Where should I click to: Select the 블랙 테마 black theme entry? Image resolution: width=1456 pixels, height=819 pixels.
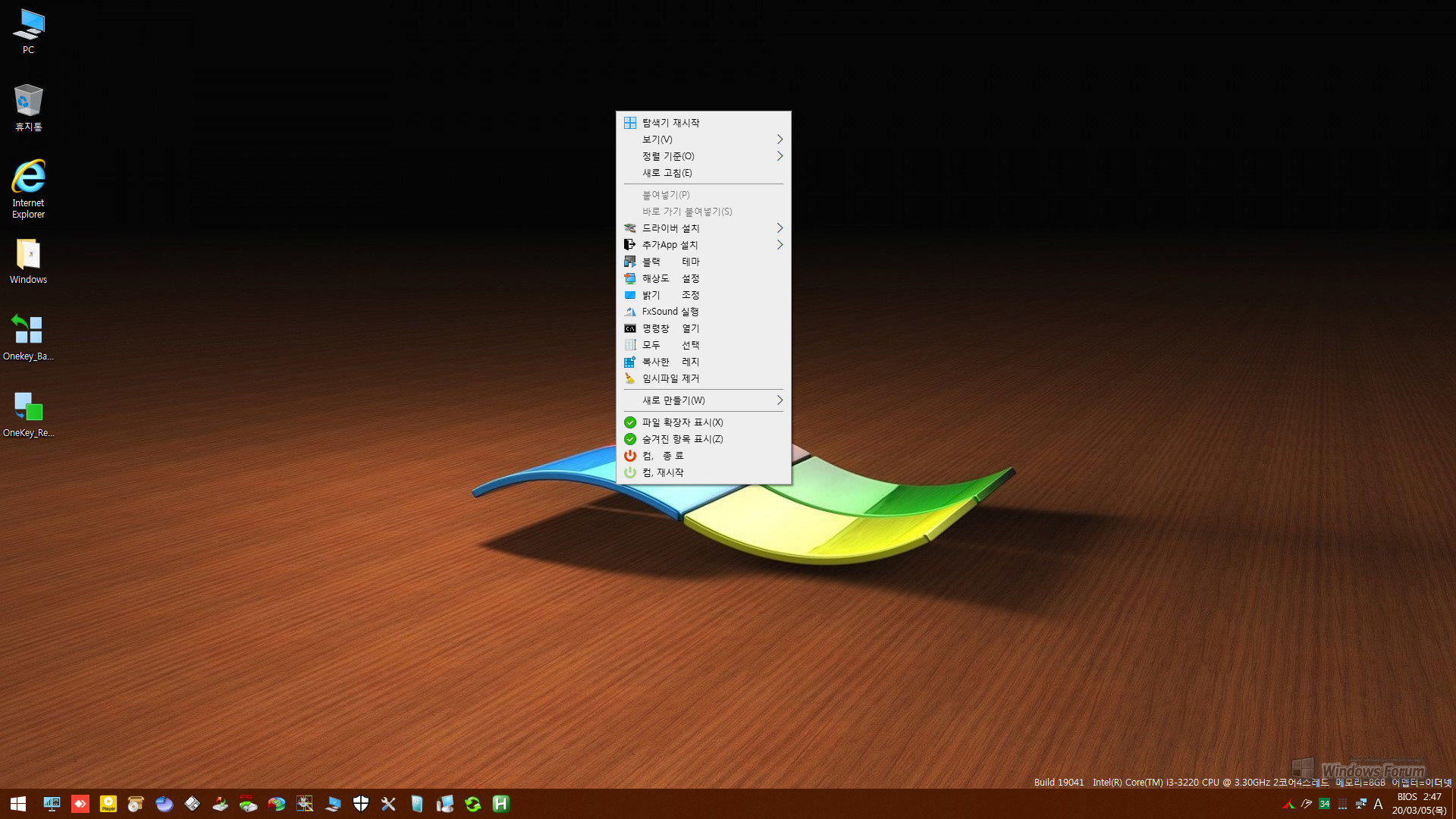coord(703,262)
